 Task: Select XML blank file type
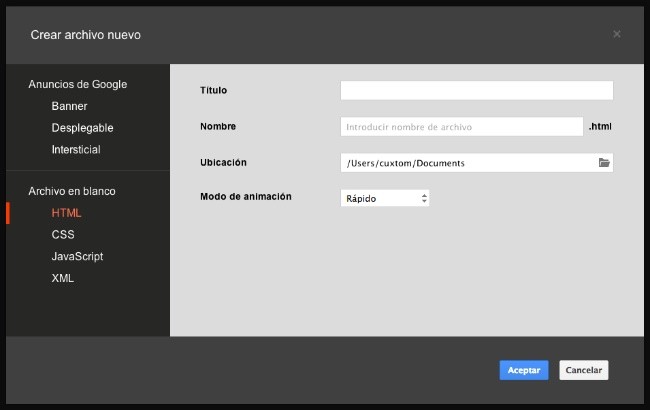point(62,279)
